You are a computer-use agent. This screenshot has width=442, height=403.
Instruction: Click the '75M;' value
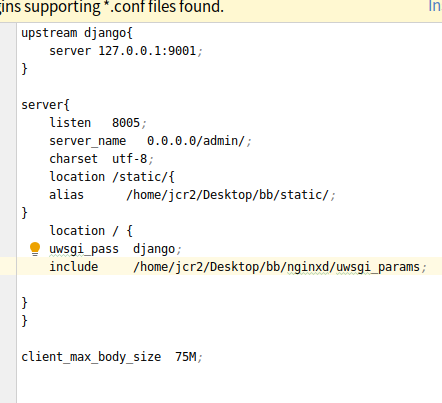coord(189,357)
